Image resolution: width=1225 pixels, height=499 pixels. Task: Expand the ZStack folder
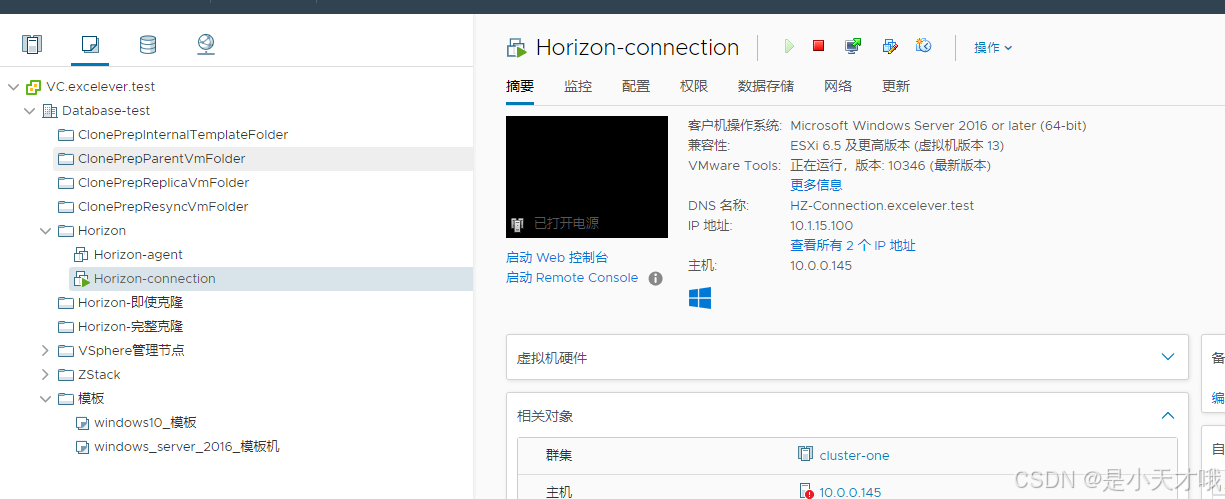pyautogui.click(x=46, y=375)
